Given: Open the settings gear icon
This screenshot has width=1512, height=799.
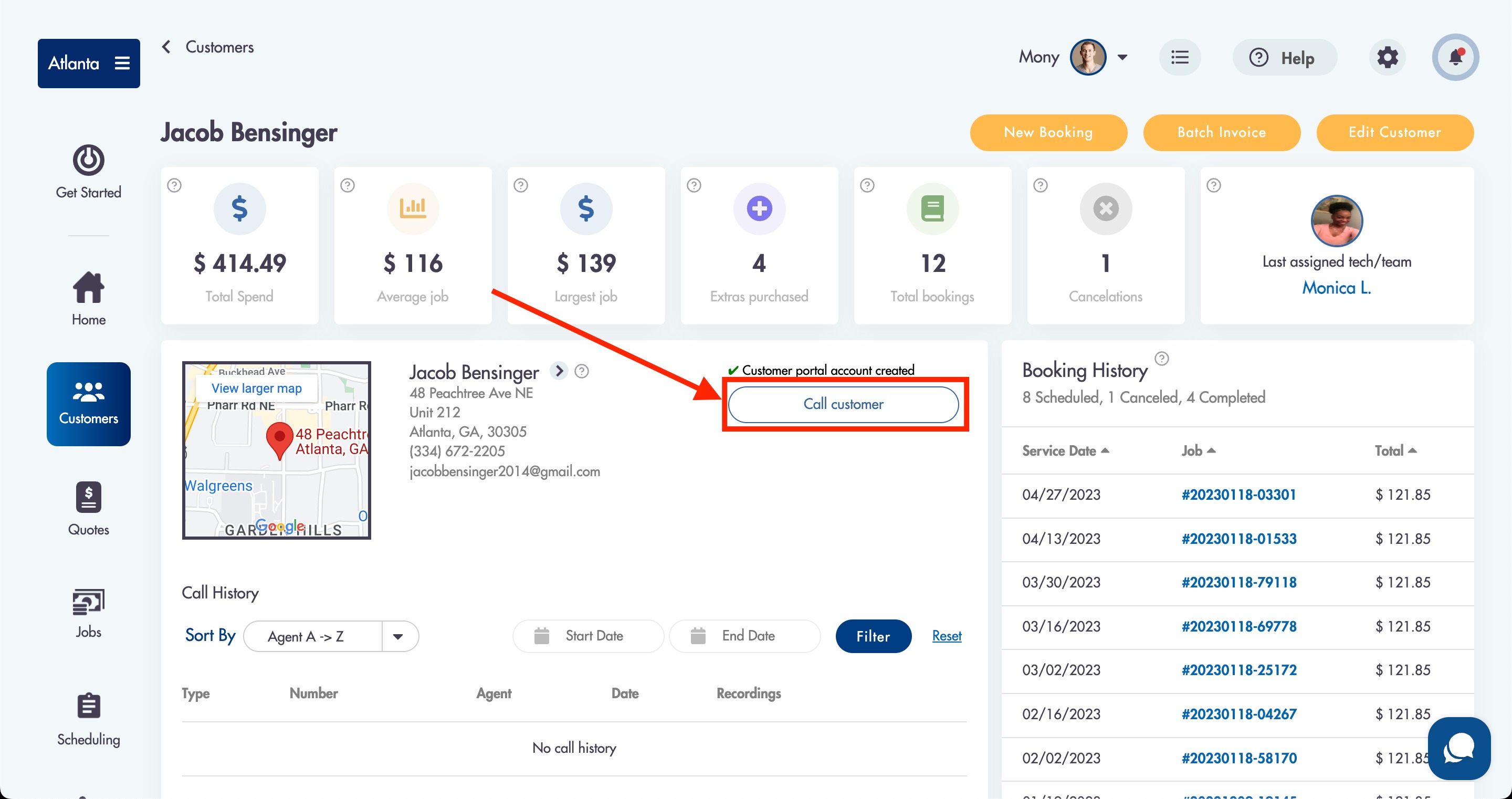Looking at the screenshot, I should click(1387, 58).
